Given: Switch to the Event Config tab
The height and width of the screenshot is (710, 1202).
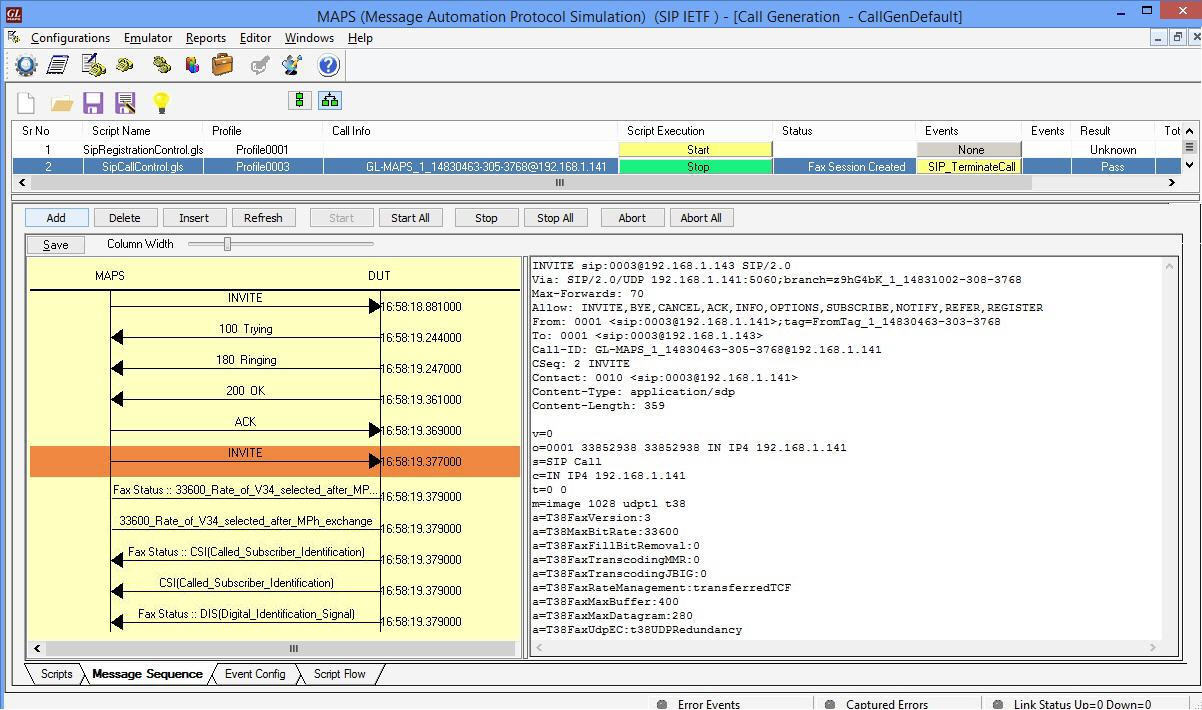Looking at the screenshot, I should click(x=255, y=674).
